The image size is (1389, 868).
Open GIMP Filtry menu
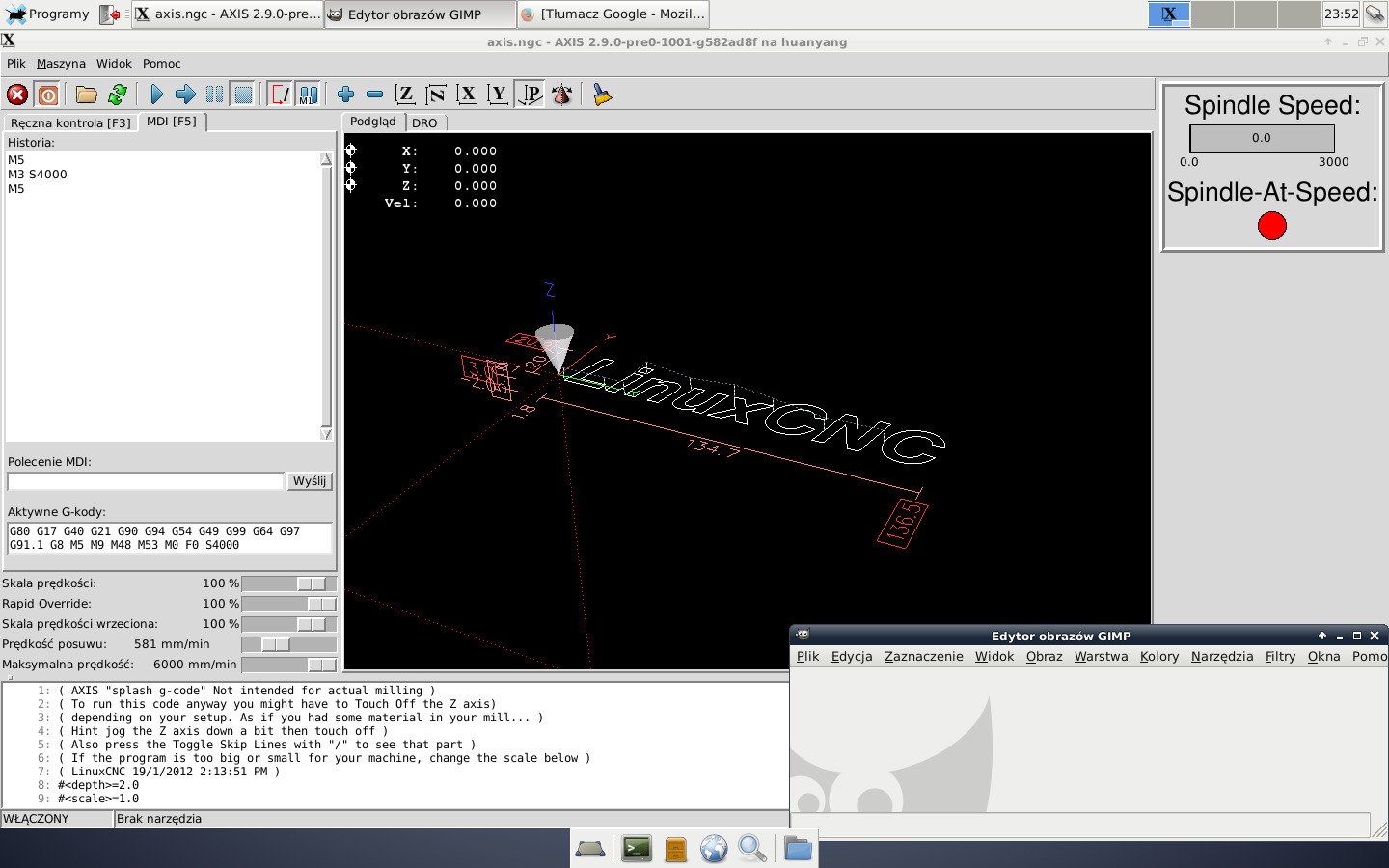(1280, 657)
